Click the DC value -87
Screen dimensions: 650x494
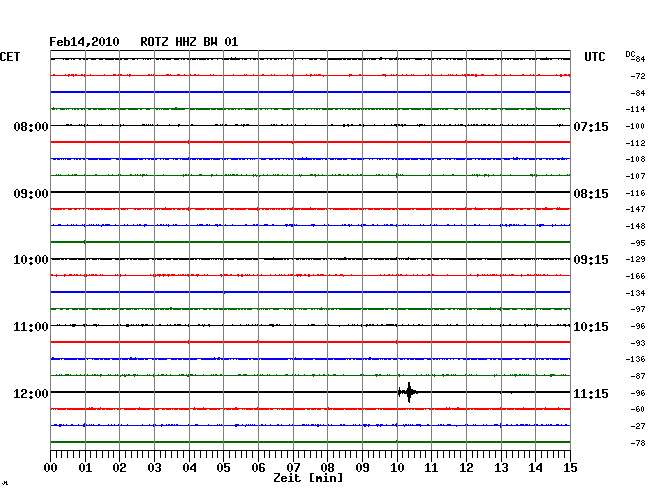638,376
